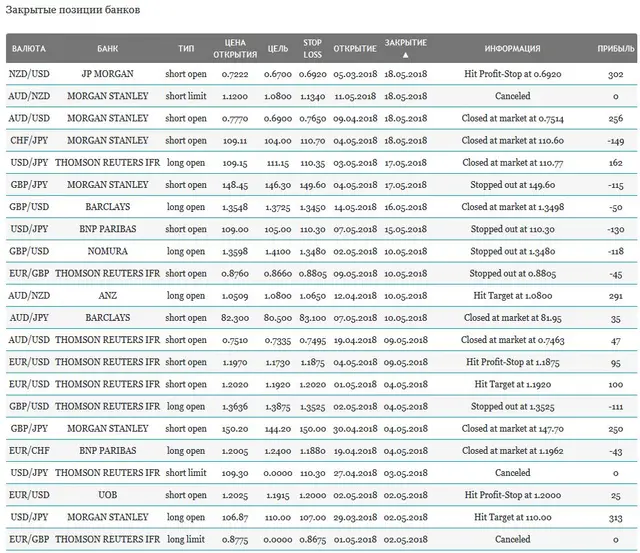Click 'Hit Profit-Stop at 1.2000' info
Screen dimensions: 640x553
513,495
